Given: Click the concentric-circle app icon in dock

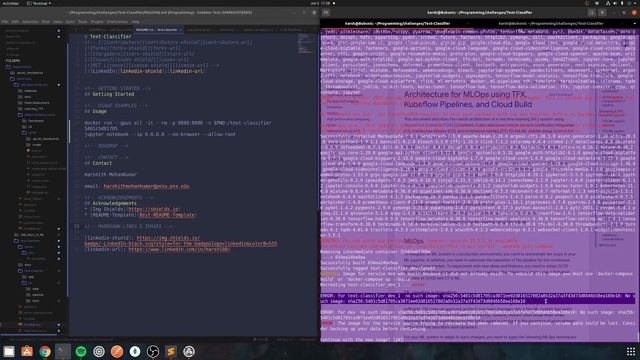Looking at the screenshot, I should (99, 351).
